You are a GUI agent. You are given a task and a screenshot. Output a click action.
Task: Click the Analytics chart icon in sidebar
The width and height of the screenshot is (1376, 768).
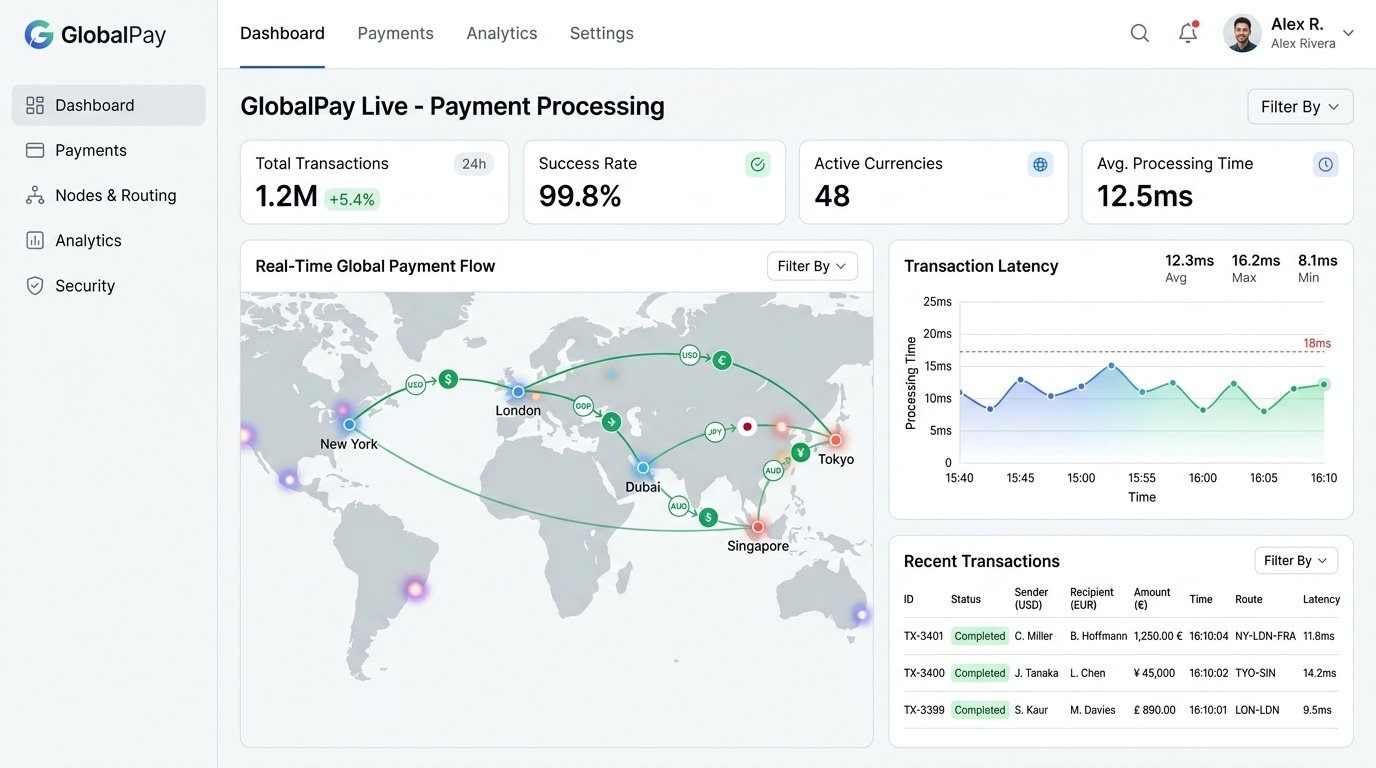(x=35, y=240)
